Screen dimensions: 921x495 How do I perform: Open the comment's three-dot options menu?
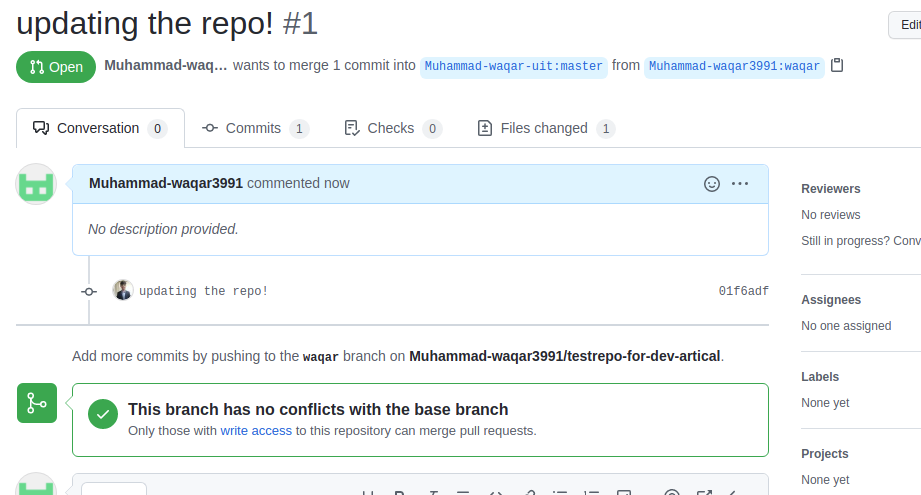pos(740,184)
